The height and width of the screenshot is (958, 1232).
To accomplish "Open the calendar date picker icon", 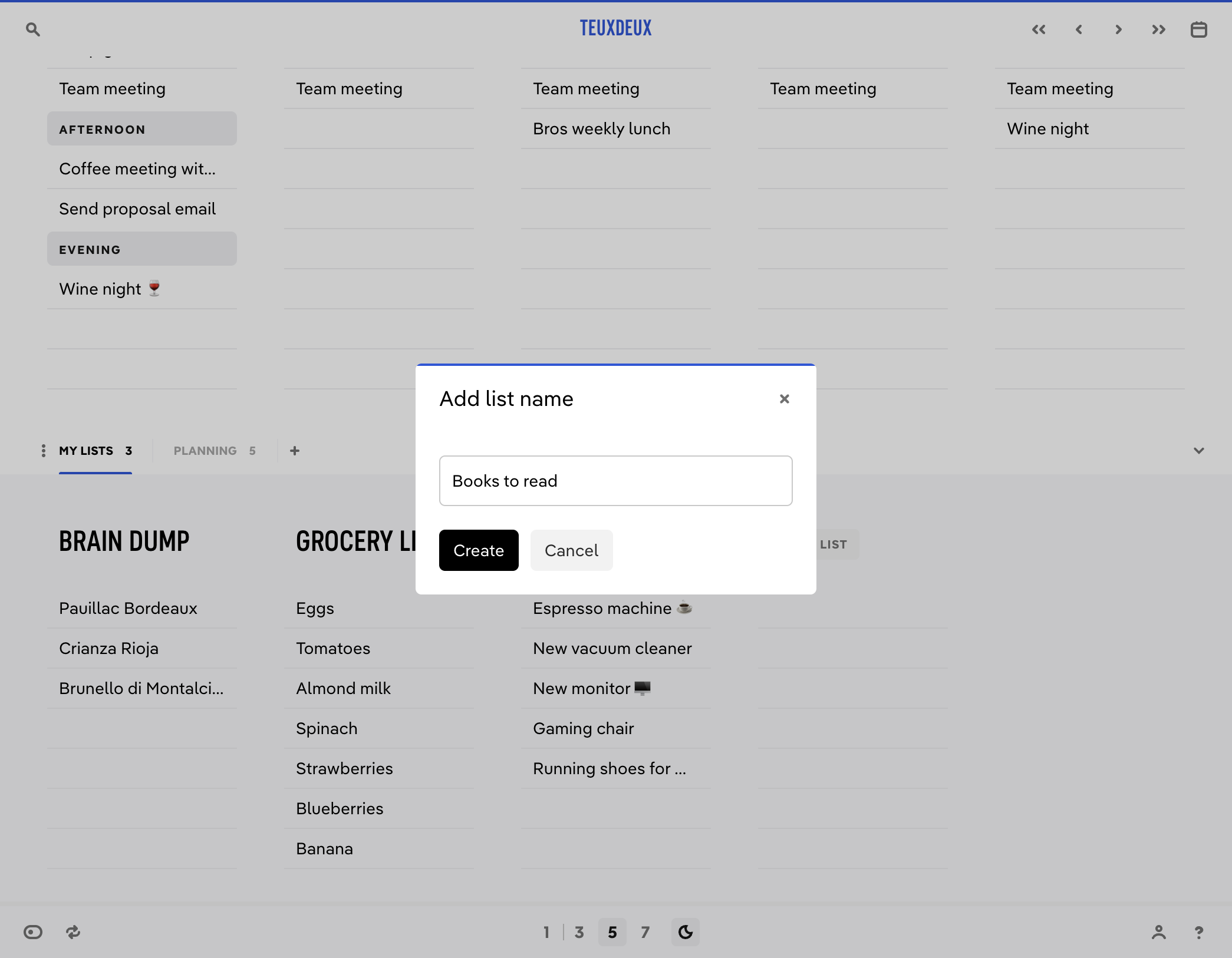I will pyautogui.click(x=1199, y=29).
